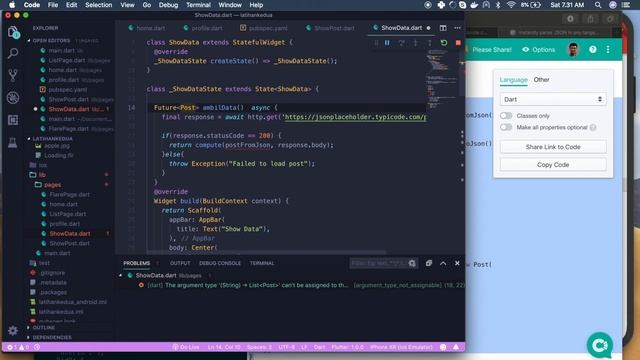This screenshot has width=640, height=360.
Task: Open editor More Actions ellipsis
Action: [457, 28]
